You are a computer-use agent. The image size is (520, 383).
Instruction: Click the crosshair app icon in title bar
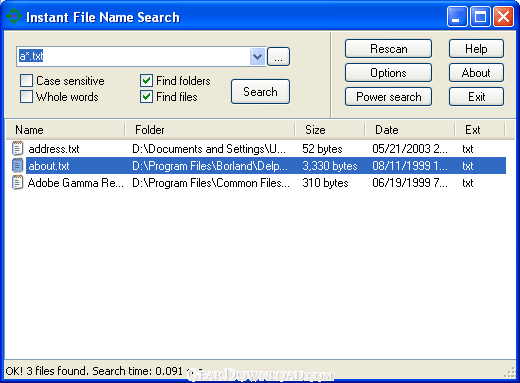pyautogui.click(x=14, y=16)
